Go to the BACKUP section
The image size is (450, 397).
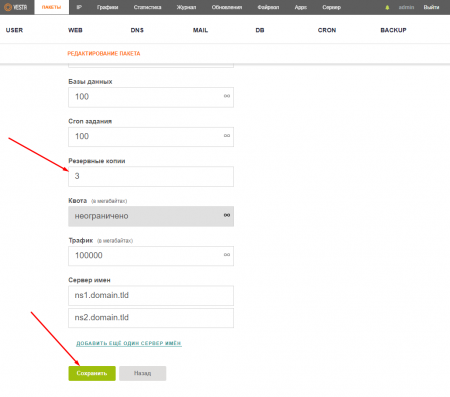[393, 30]
